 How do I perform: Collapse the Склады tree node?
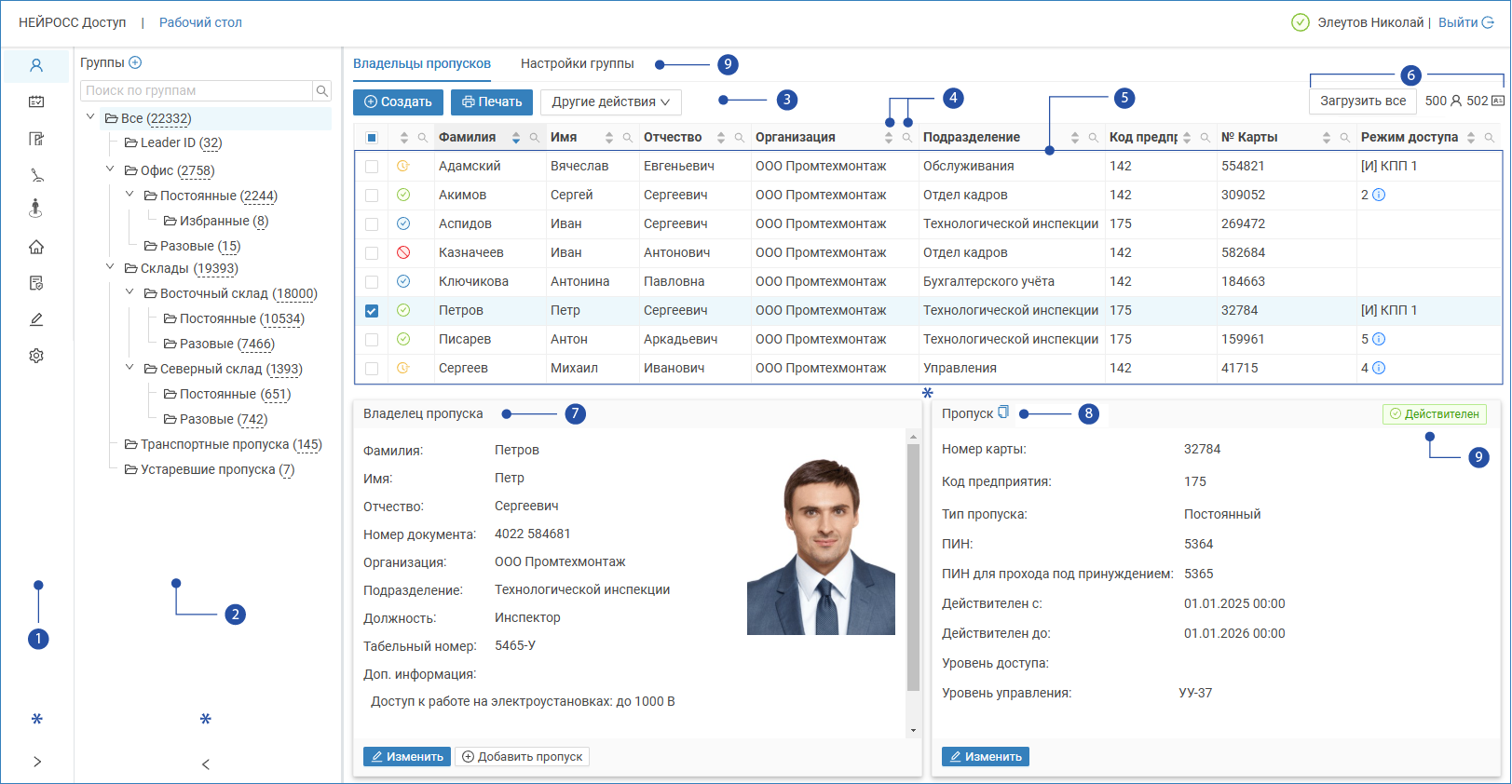pyautogui.click(x=110, y=267)
